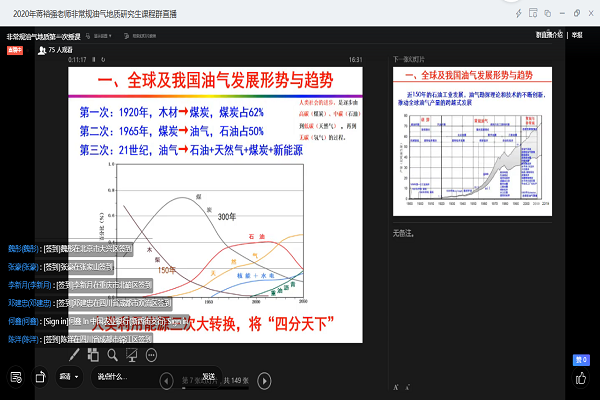The height and width of the screenshot is (400, 600).
Task: Give a thumbs-up like
Action: point(582,377)
